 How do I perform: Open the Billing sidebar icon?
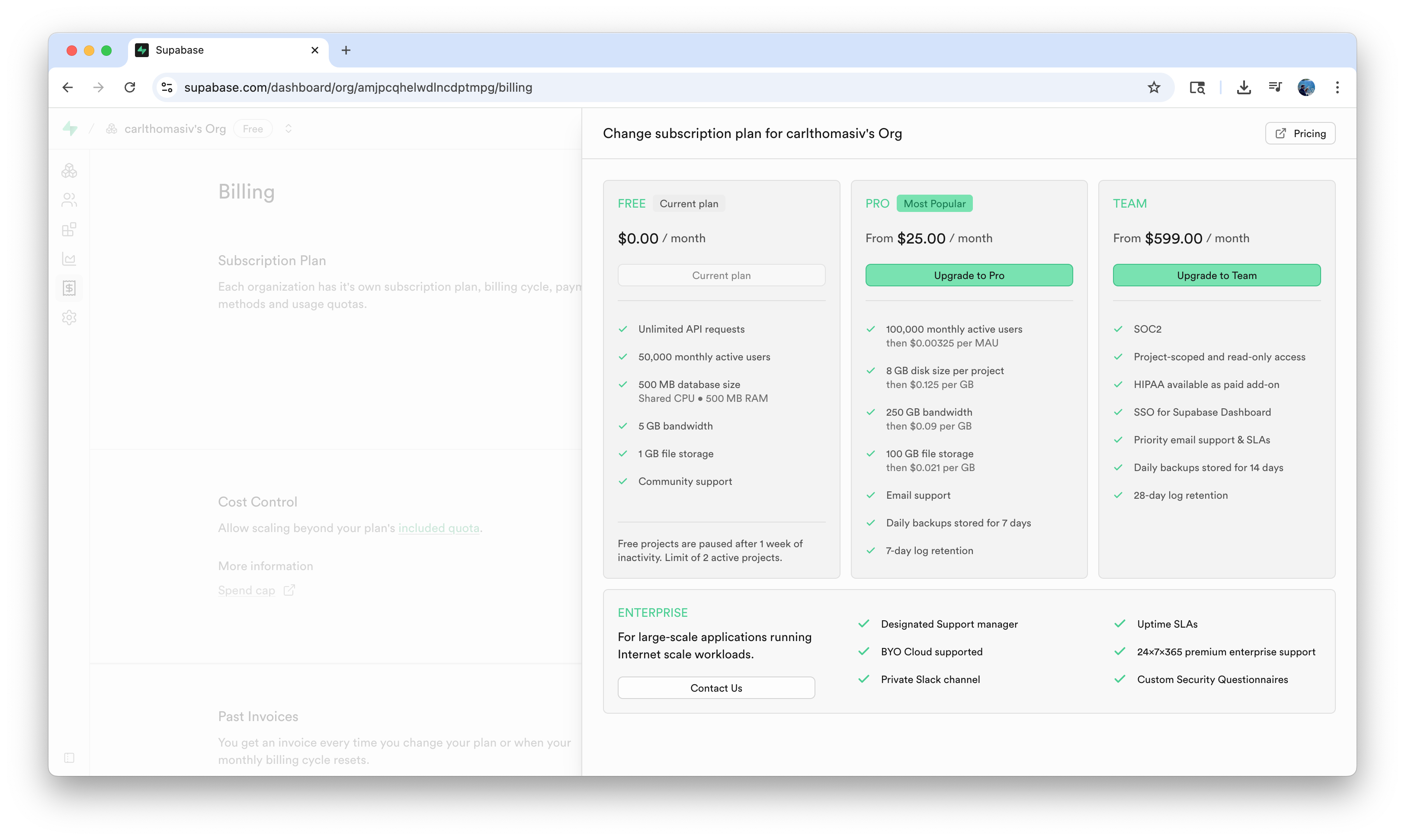click(x=69, y=288)
